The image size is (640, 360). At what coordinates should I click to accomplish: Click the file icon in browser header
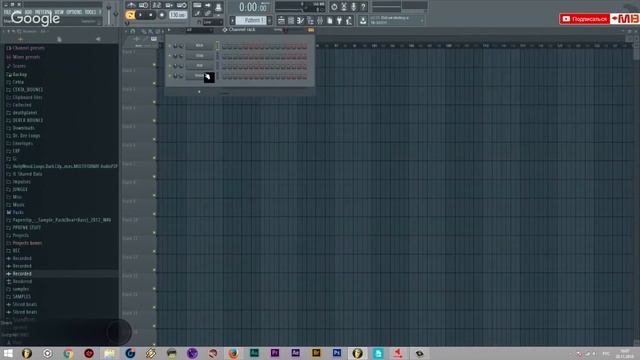[59, 39]
